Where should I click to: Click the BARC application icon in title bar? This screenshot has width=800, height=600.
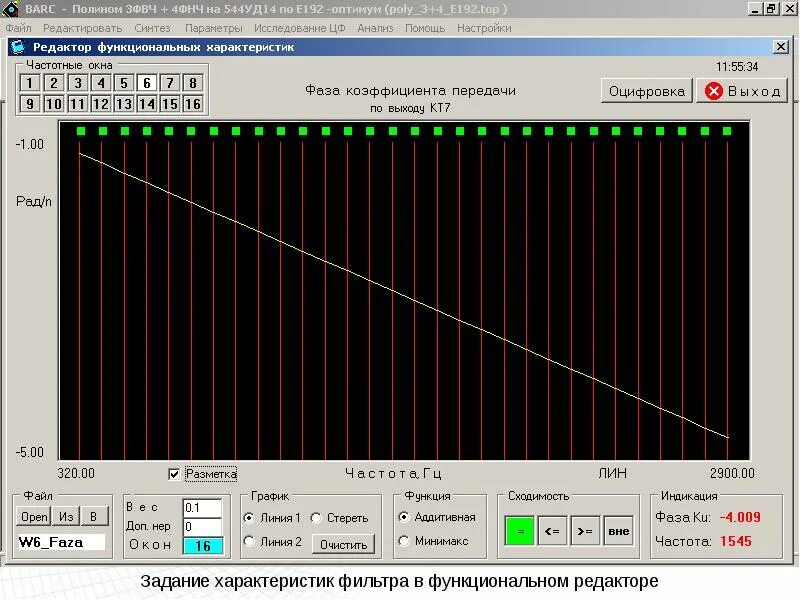point(10,9)
